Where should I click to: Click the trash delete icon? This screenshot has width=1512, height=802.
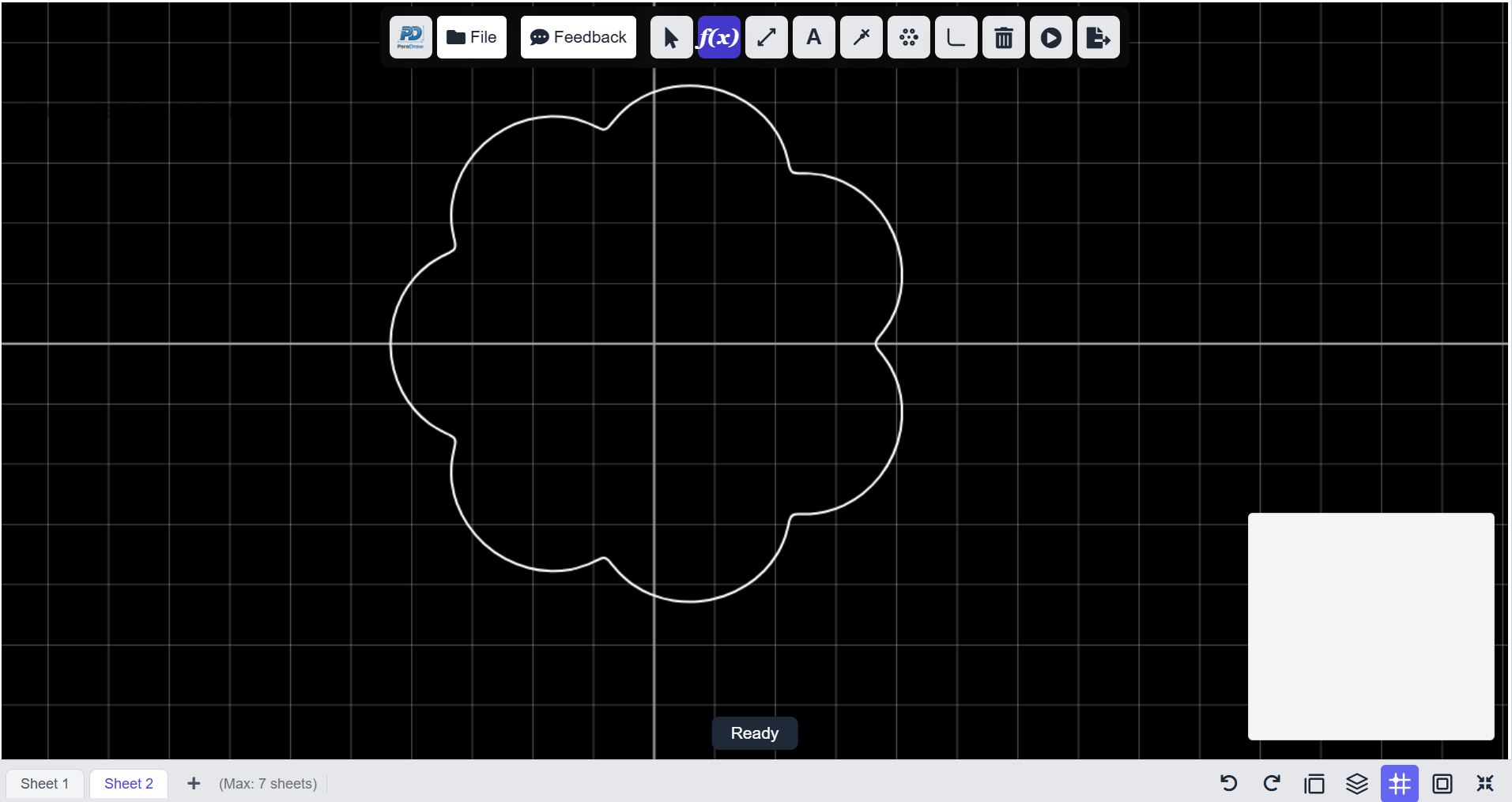coord(1003,37)
